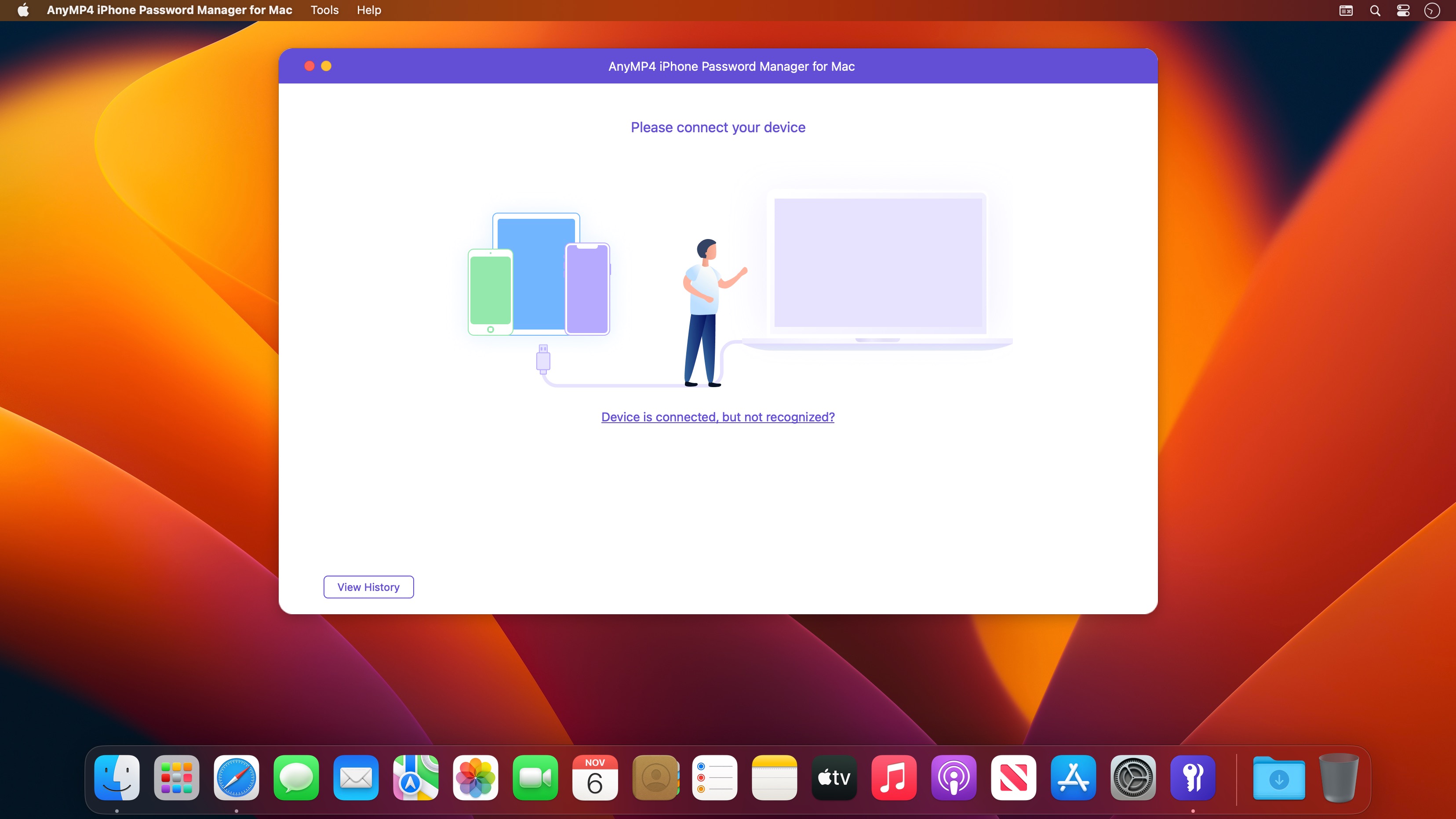1456x819 pixels.
Task: Click 'Device is connected, but not recognized?' link
Action: point(718,417)
